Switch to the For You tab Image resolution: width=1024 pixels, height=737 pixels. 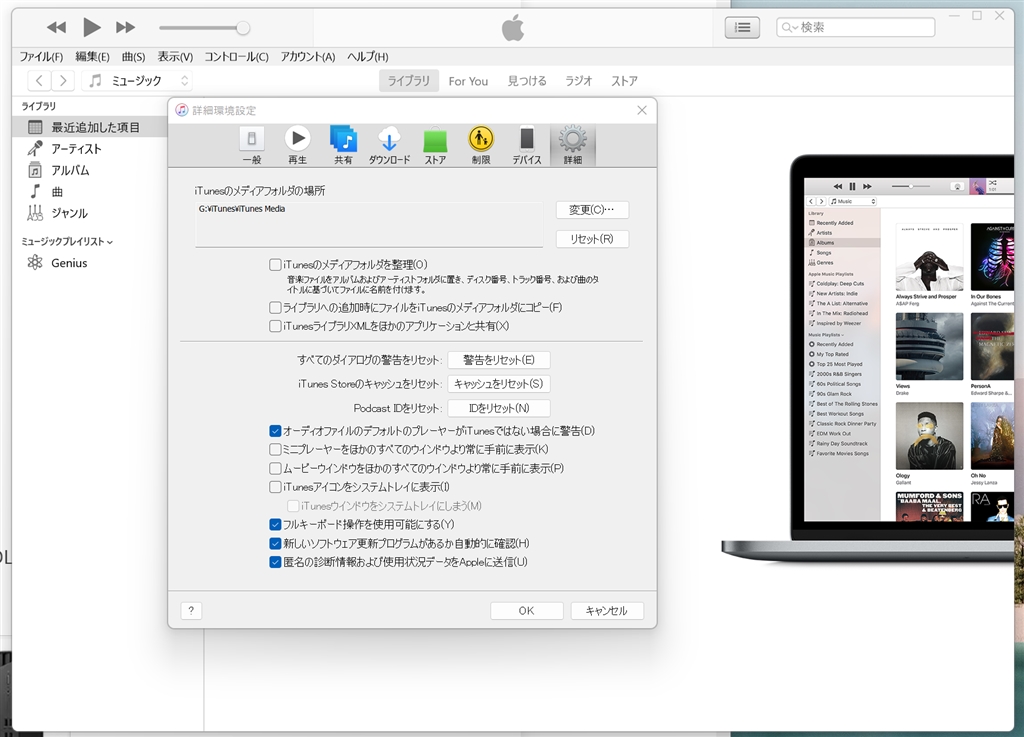coord(468,81)
